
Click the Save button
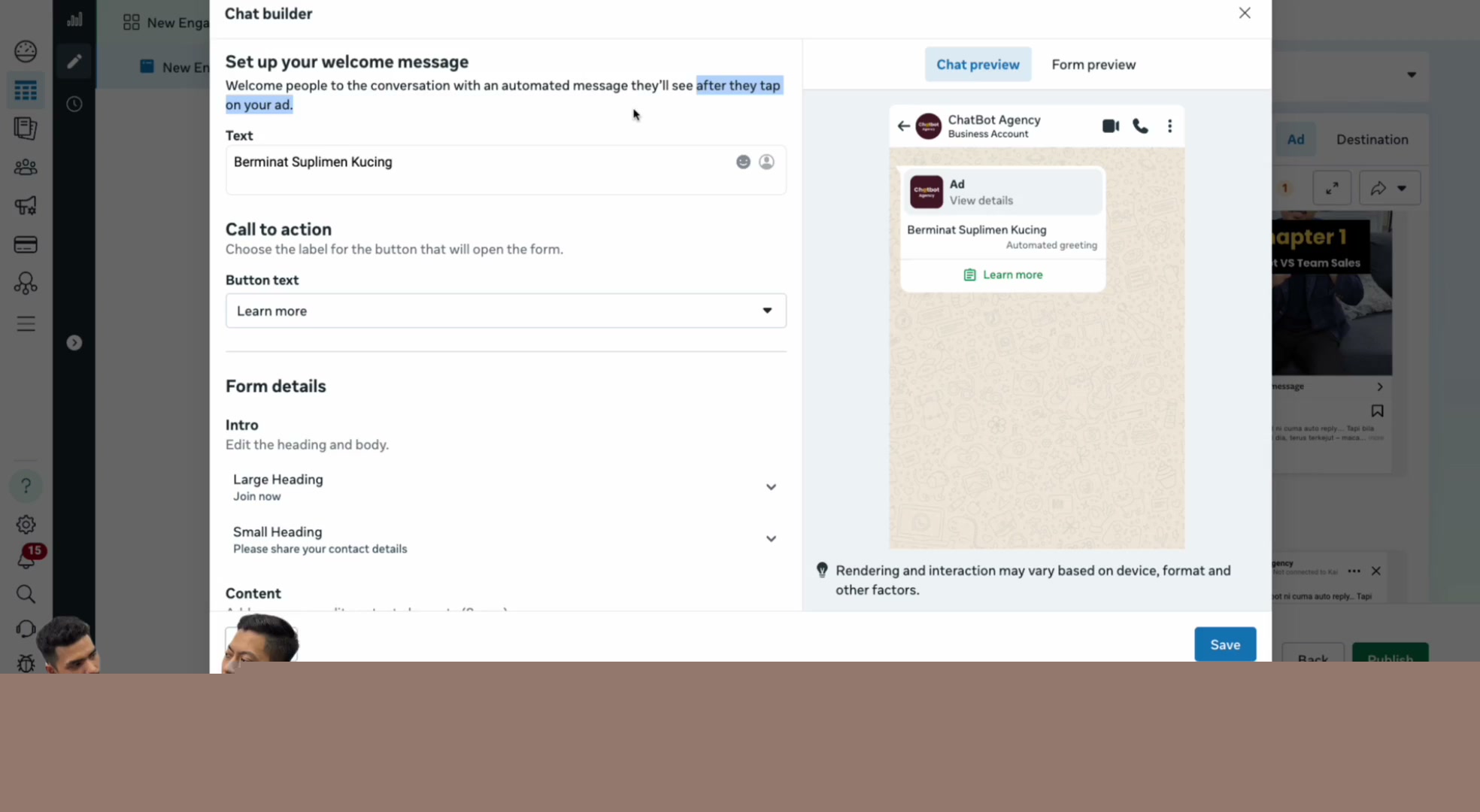pyautogui.click(x=1225, y=644)
